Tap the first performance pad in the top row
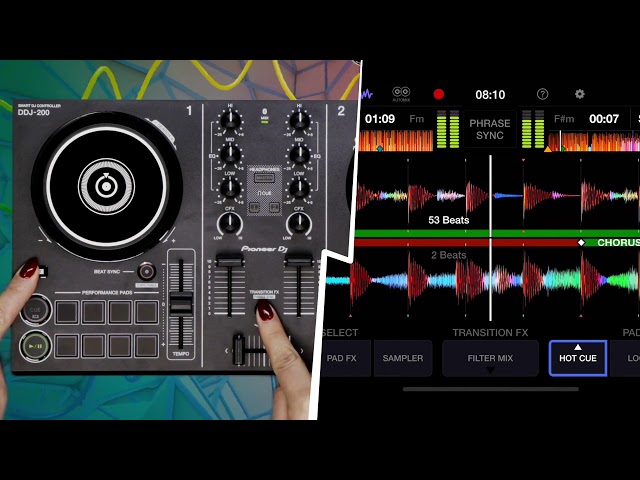Screen dimensions: 640x480 point(67,312)
